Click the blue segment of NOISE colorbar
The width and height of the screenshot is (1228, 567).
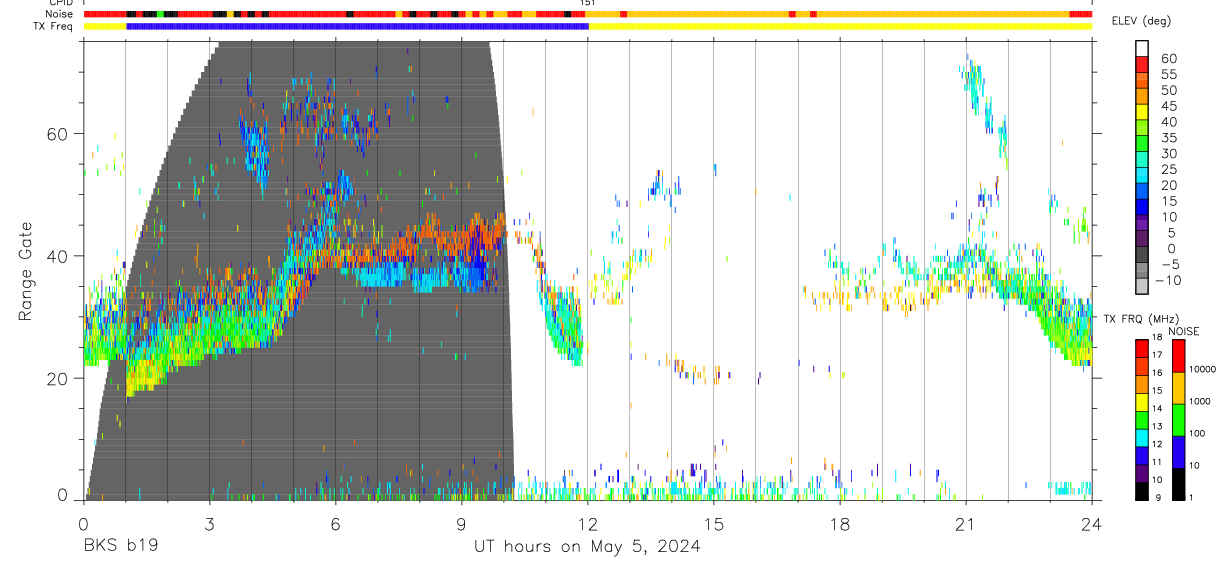pos(1178,450)
